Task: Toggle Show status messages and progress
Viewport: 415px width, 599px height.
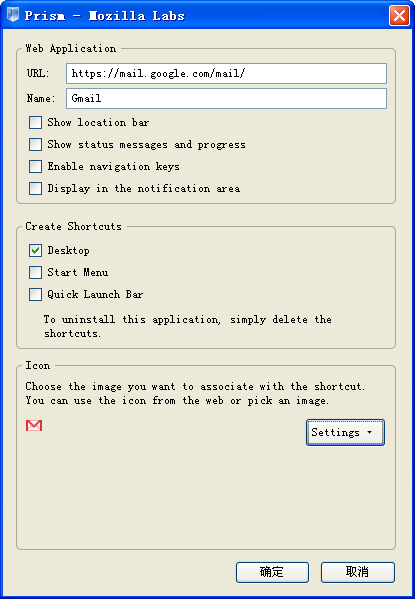Action: pyautogui.click(x=36, y=144)
